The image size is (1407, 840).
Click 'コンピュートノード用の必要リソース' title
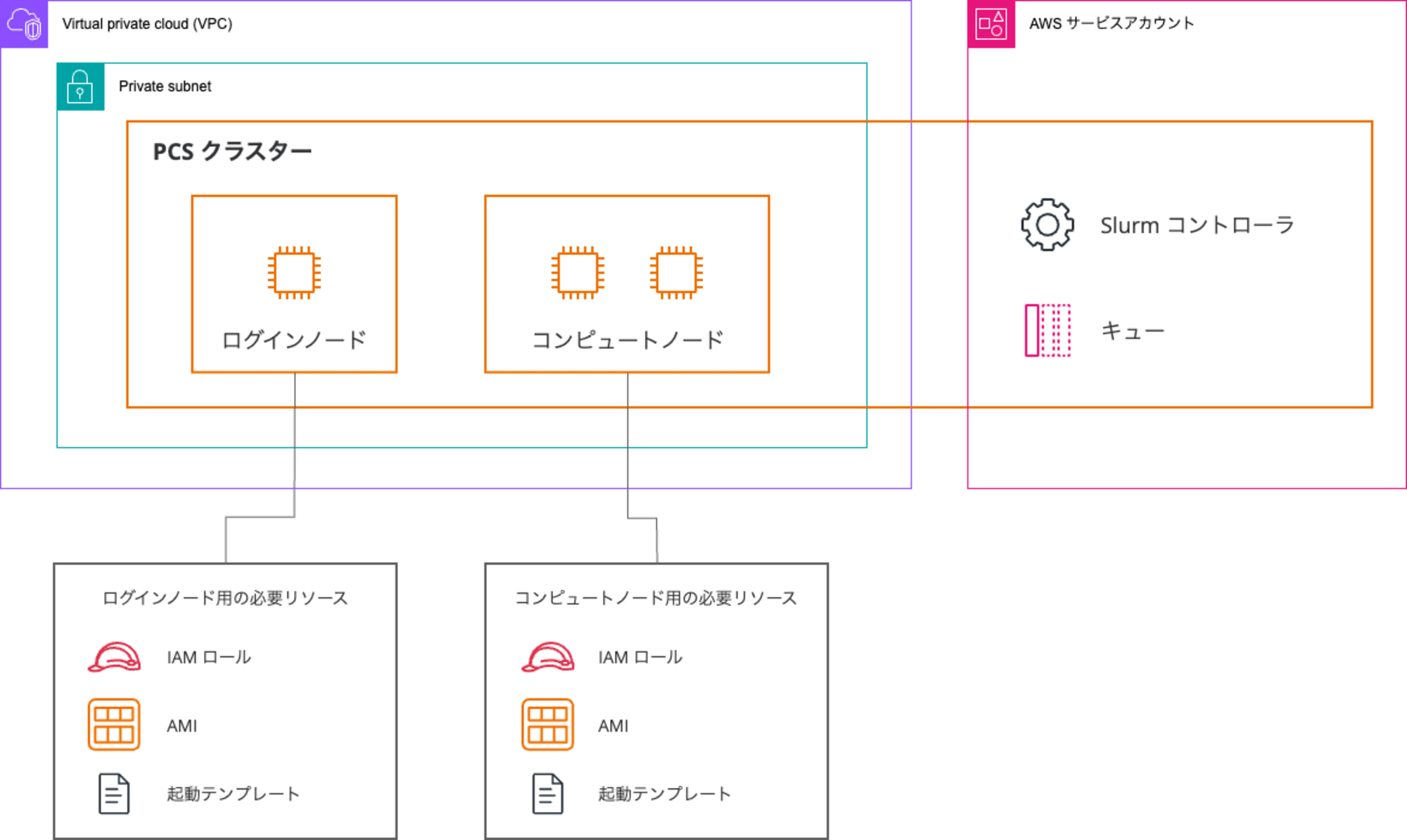click(x=656, y=598)
